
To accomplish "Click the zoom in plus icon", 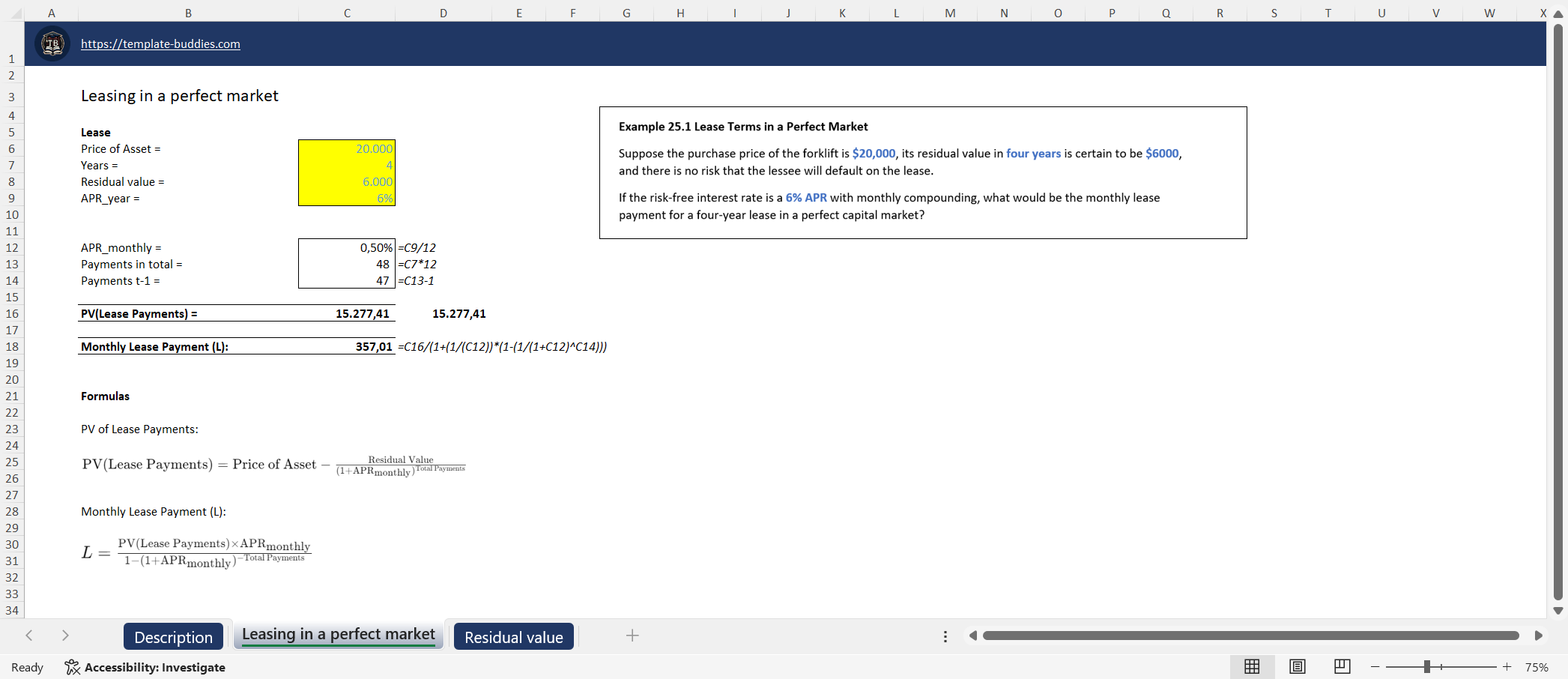I will (x=1507, y=666).
